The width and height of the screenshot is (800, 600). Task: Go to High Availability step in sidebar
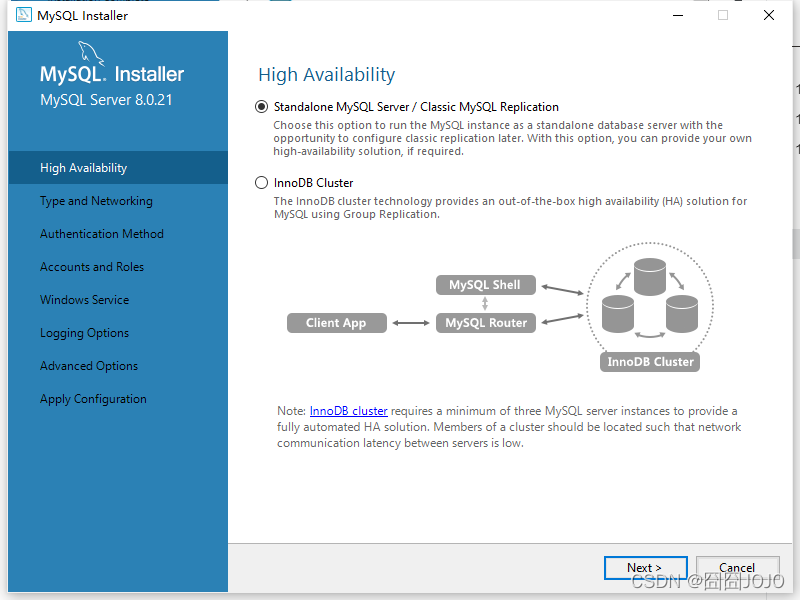point(118,167)
